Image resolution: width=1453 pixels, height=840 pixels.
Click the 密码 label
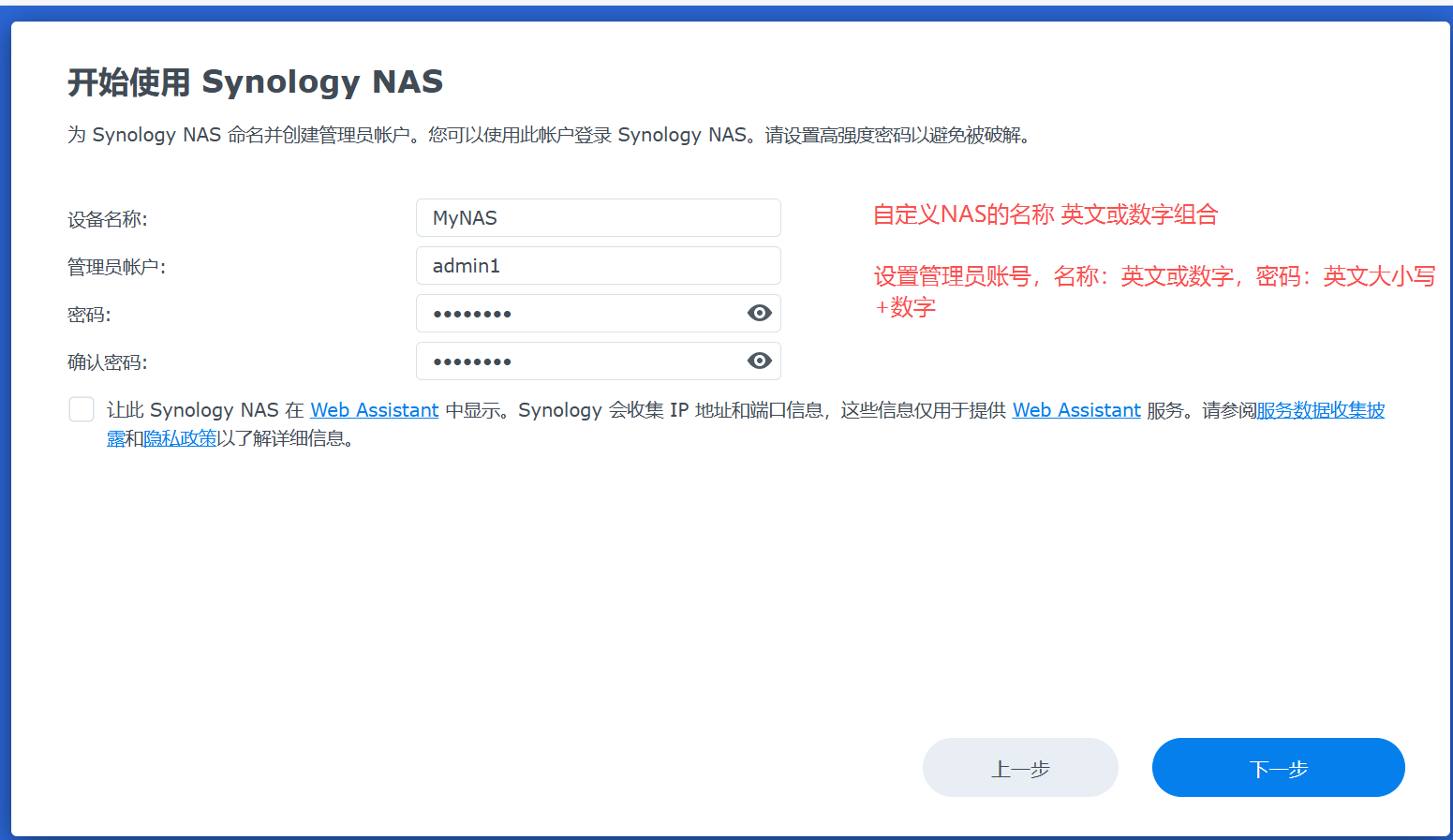point(89,315)
